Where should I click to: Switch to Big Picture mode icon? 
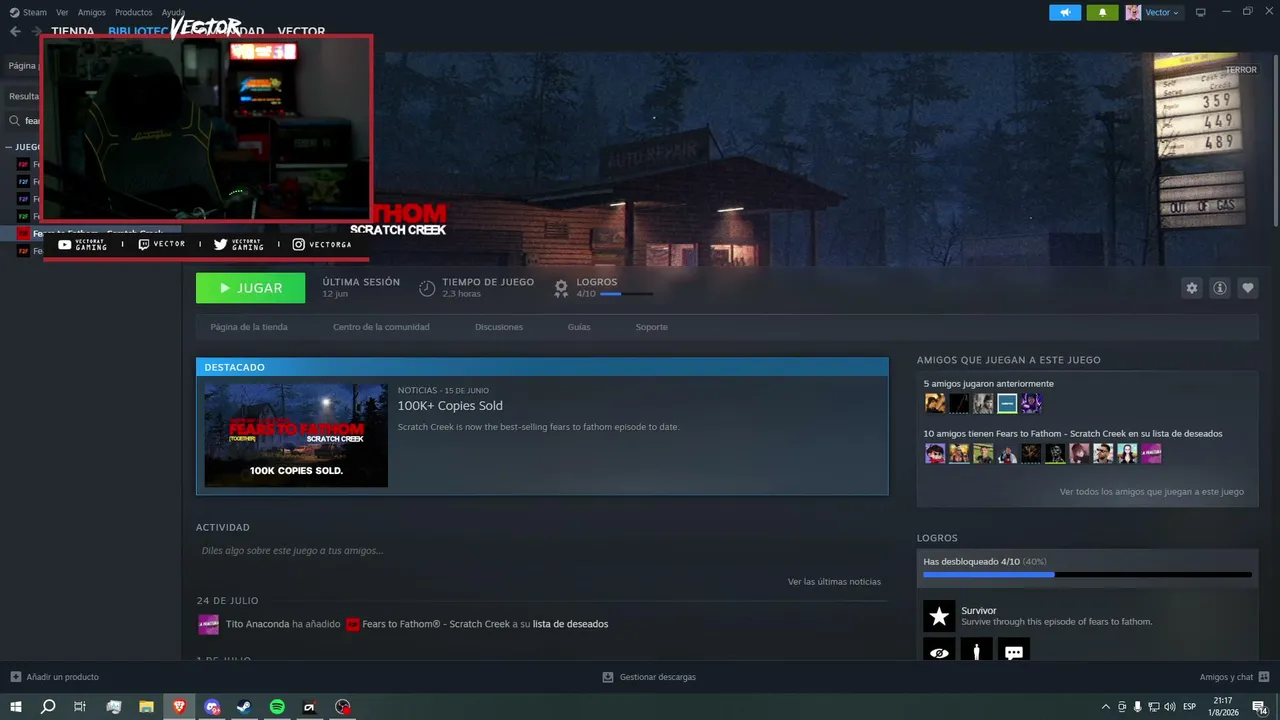coord(1201,12)
